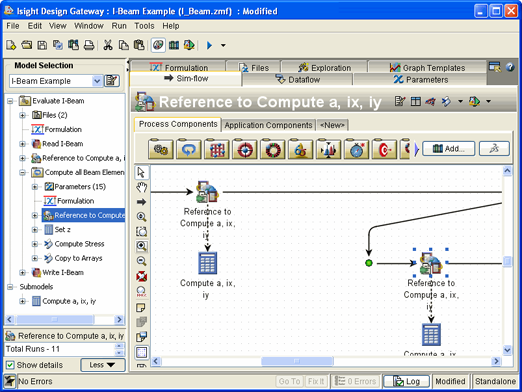Click the spreadsheet Compute a, ix, iy node
Screen dimensions: 522x392
[207, 263]
